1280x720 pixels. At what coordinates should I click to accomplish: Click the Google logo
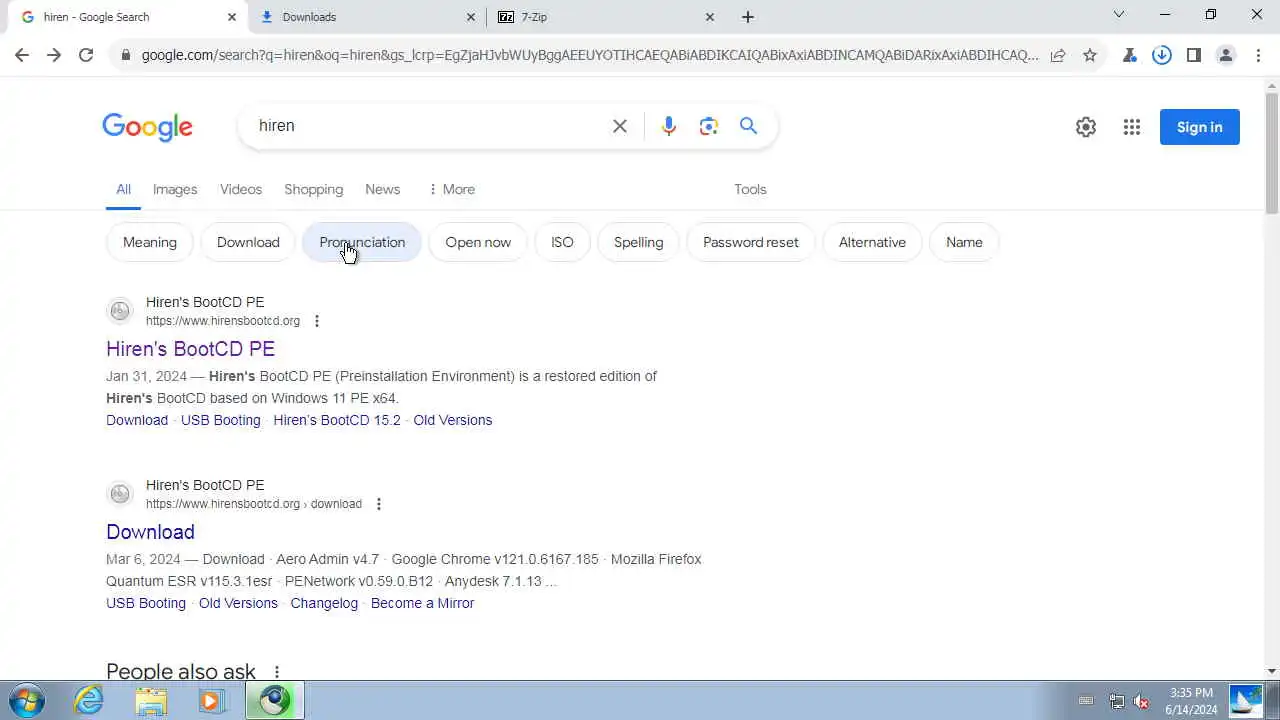click(147, 127)
